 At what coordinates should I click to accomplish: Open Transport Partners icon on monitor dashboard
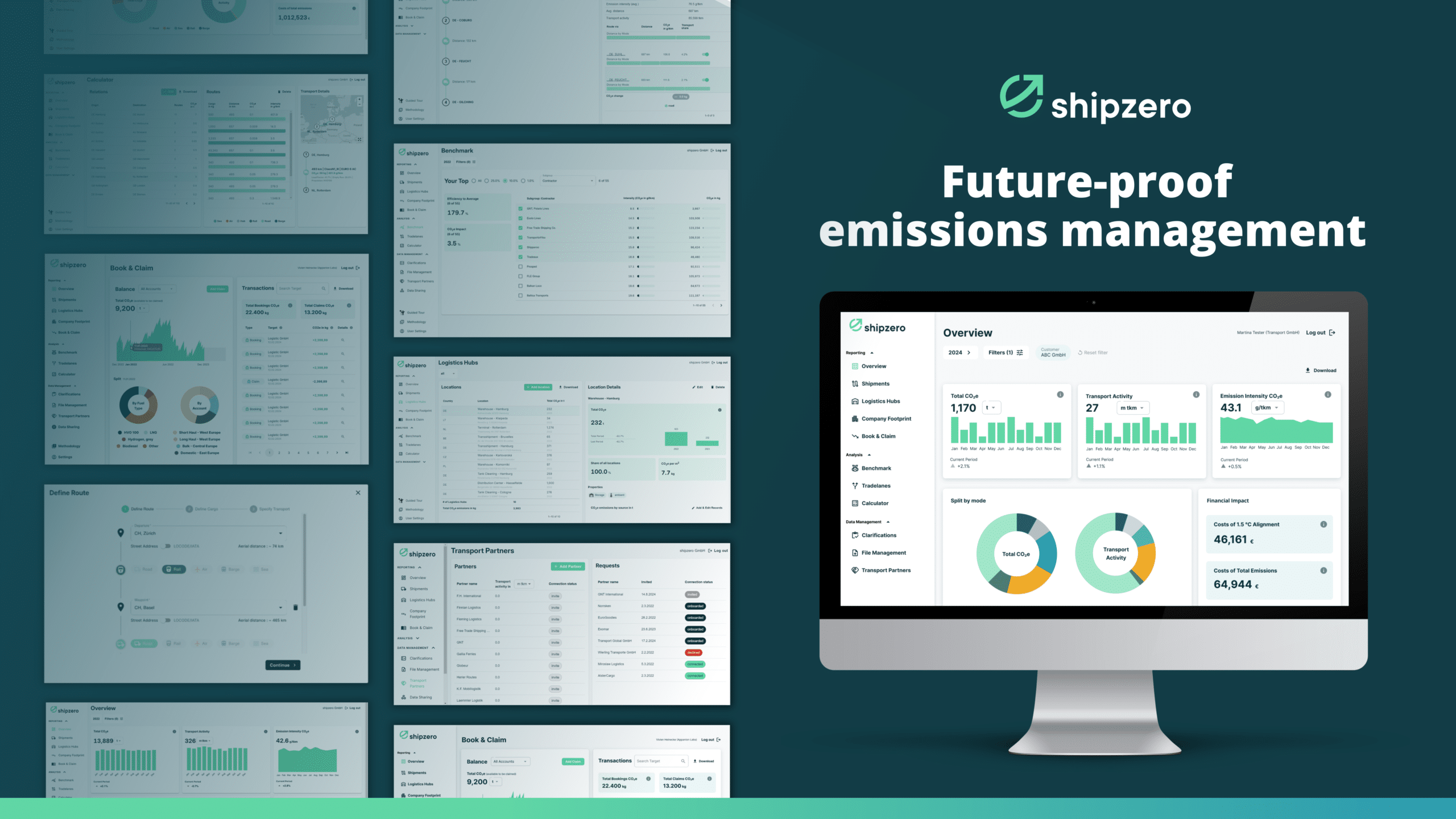854,570
